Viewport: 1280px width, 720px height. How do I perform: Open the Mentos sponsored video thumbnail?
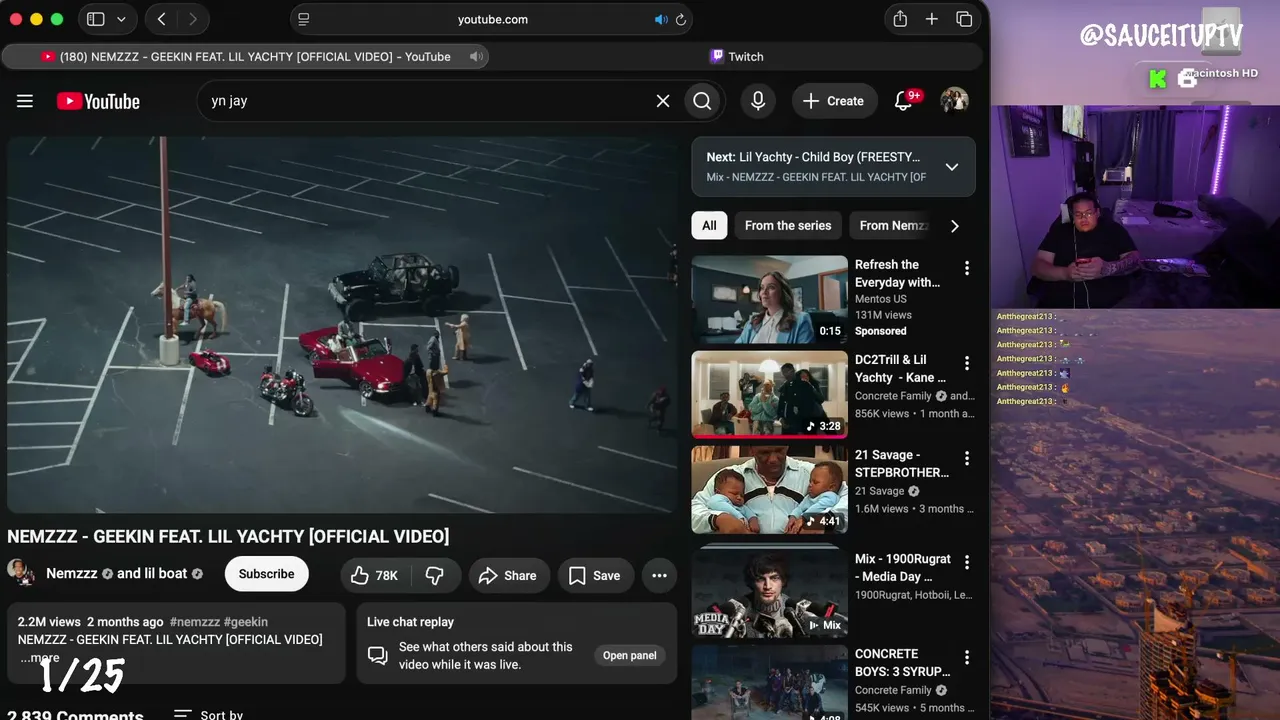[x=769, y=300]
